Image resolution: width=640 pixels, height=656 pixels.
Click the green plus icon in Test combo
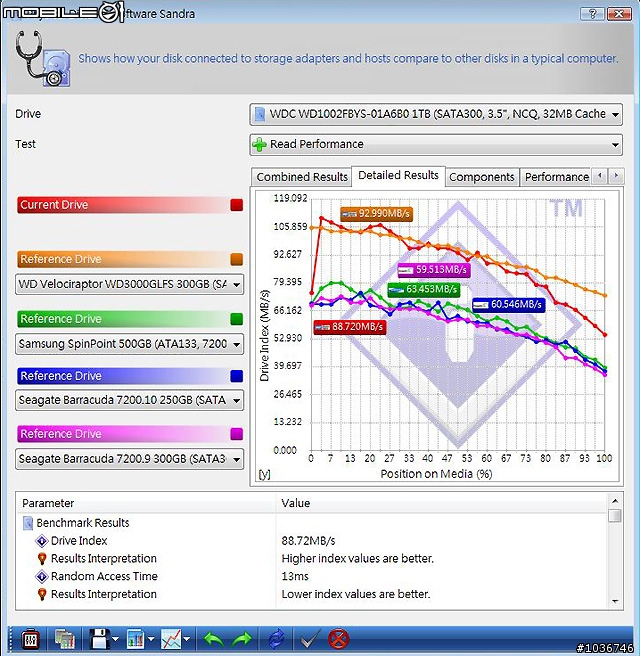click(x=259, y=145)
